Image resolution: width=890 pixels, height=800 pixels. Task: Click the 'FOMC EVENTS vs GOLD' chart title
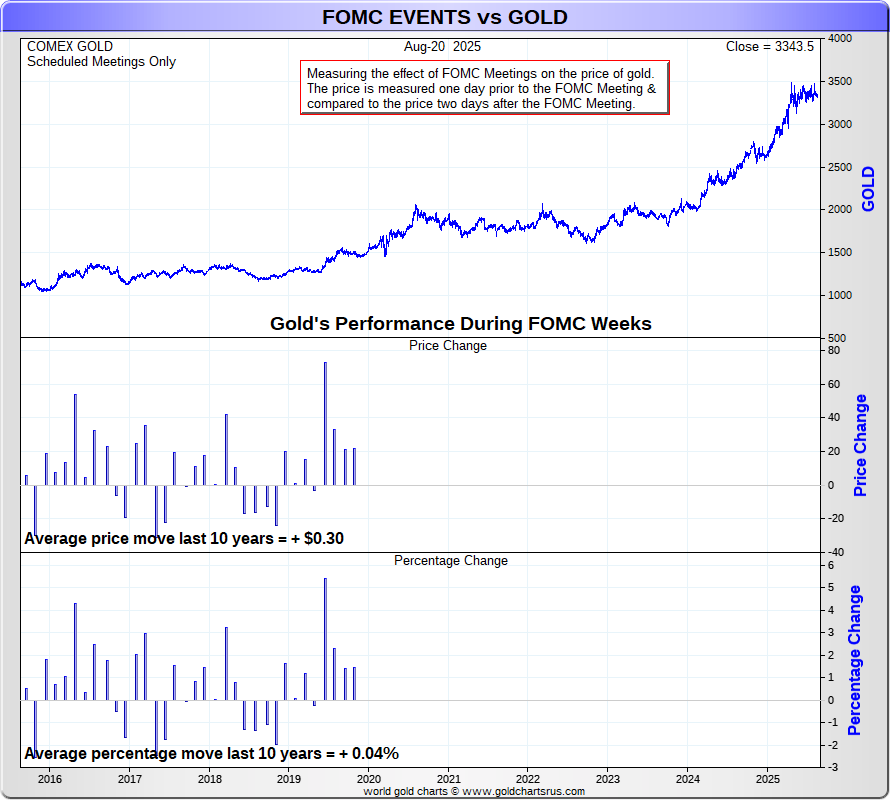tap(444, 17)
